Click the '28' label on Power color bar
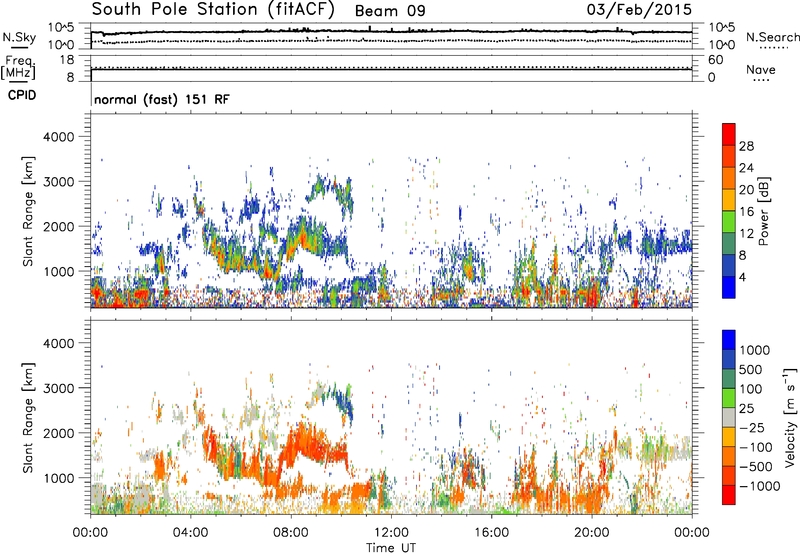The height and width of the screenshot is (554, 800). [746, 146]
